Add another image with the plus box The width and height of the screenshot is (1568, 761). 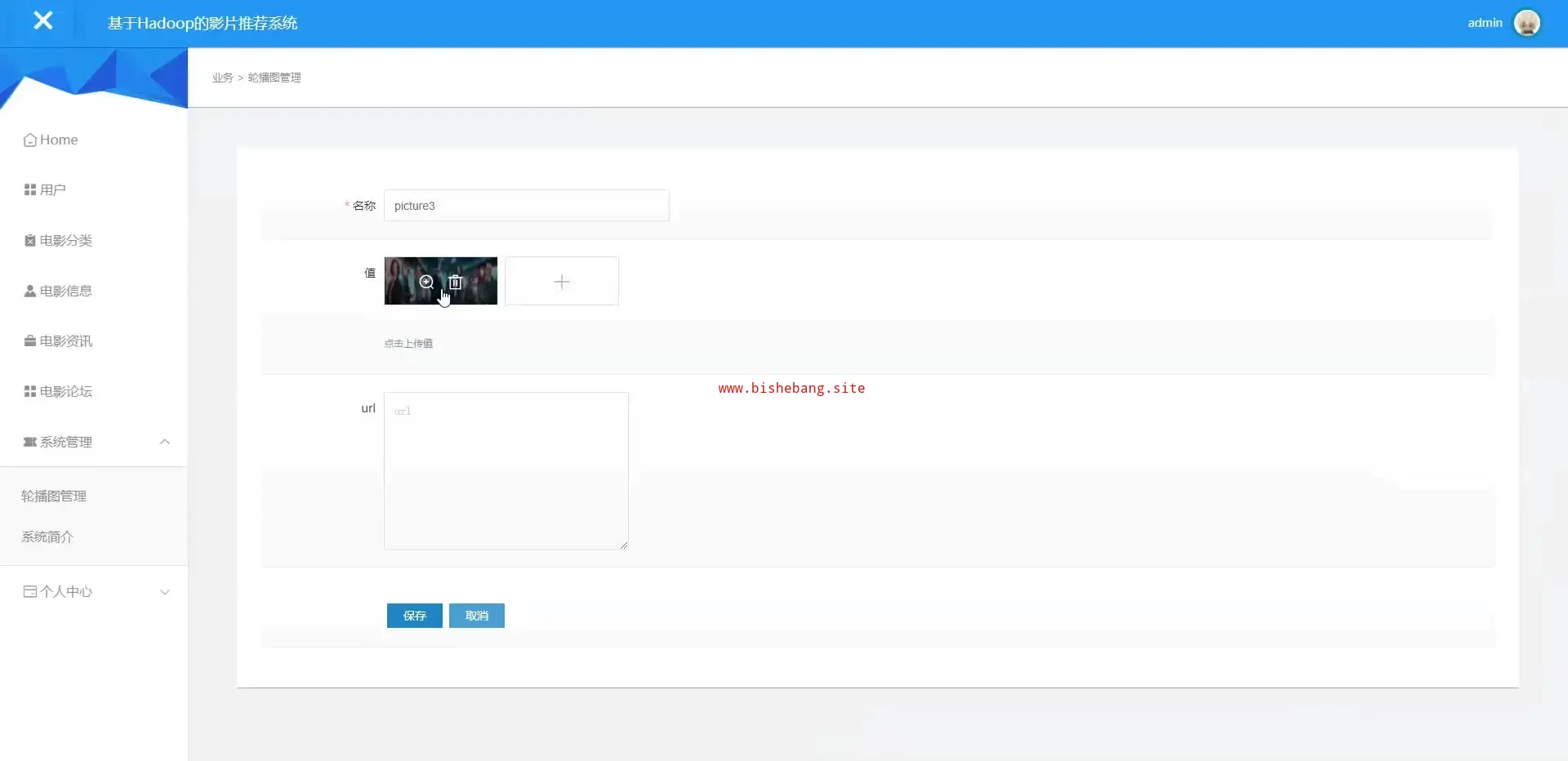click(562, 282)
